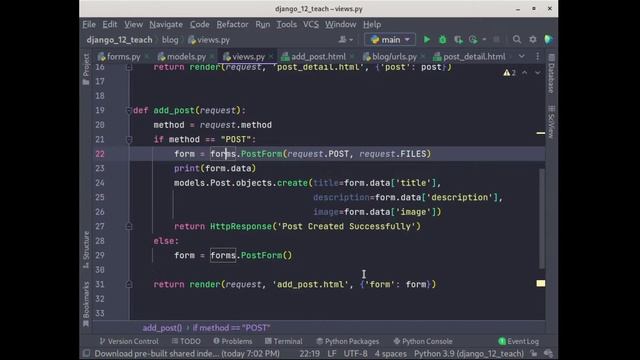Click the cursor position 22:19 indicator
The height and width of the screenshot is (360, 640).
(x=309, y=353)
